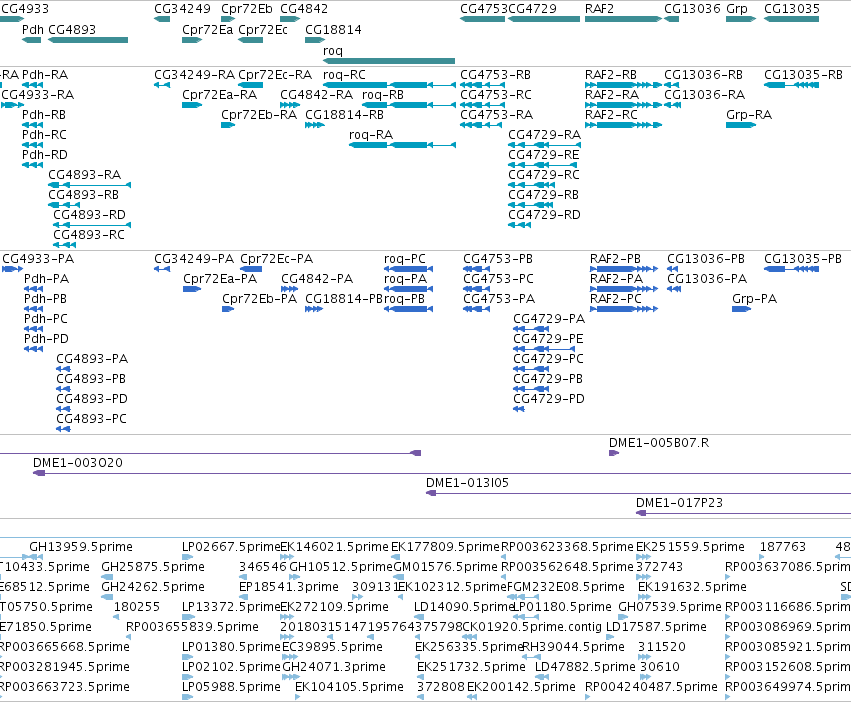Select the CG4729 gene arrow
Image resolution: width=851 pixels, height=702 pixels.
tap(544, 19)
